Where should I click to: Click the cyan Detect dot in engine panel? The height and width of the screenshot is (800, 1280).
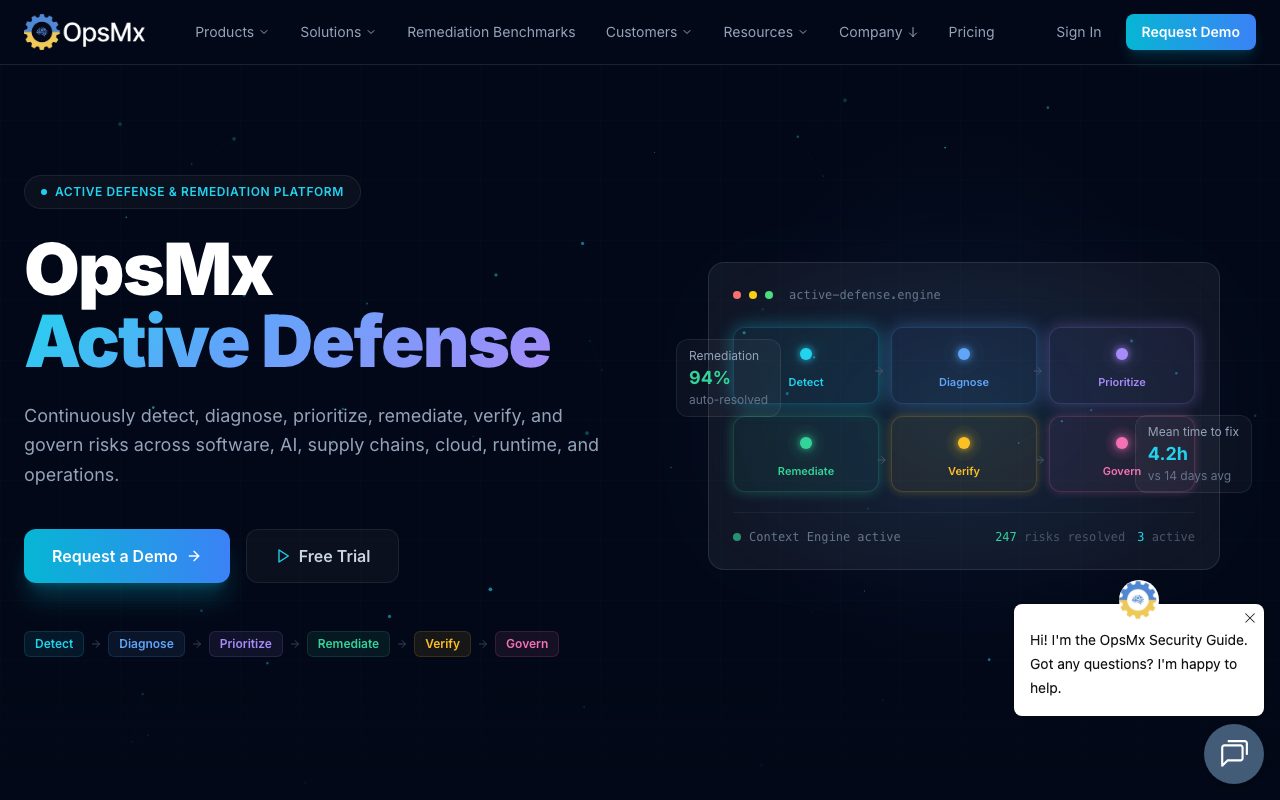click(x=806, y=354)
